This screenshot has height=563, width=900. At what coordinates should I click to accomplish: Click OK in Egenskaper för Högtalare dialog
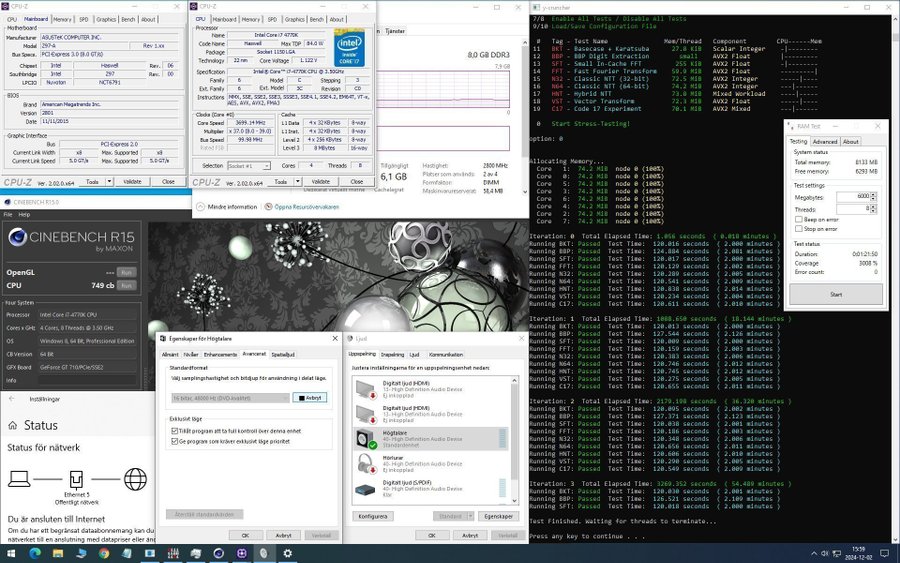coord(245,535)
